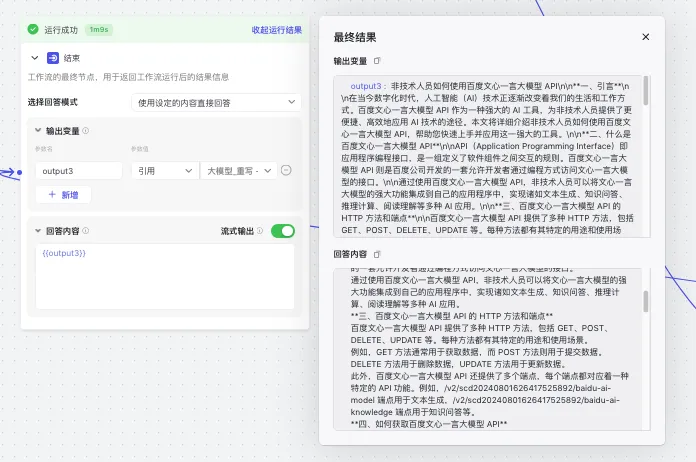Copy output variables with the copy icon

tap(377, 61)
